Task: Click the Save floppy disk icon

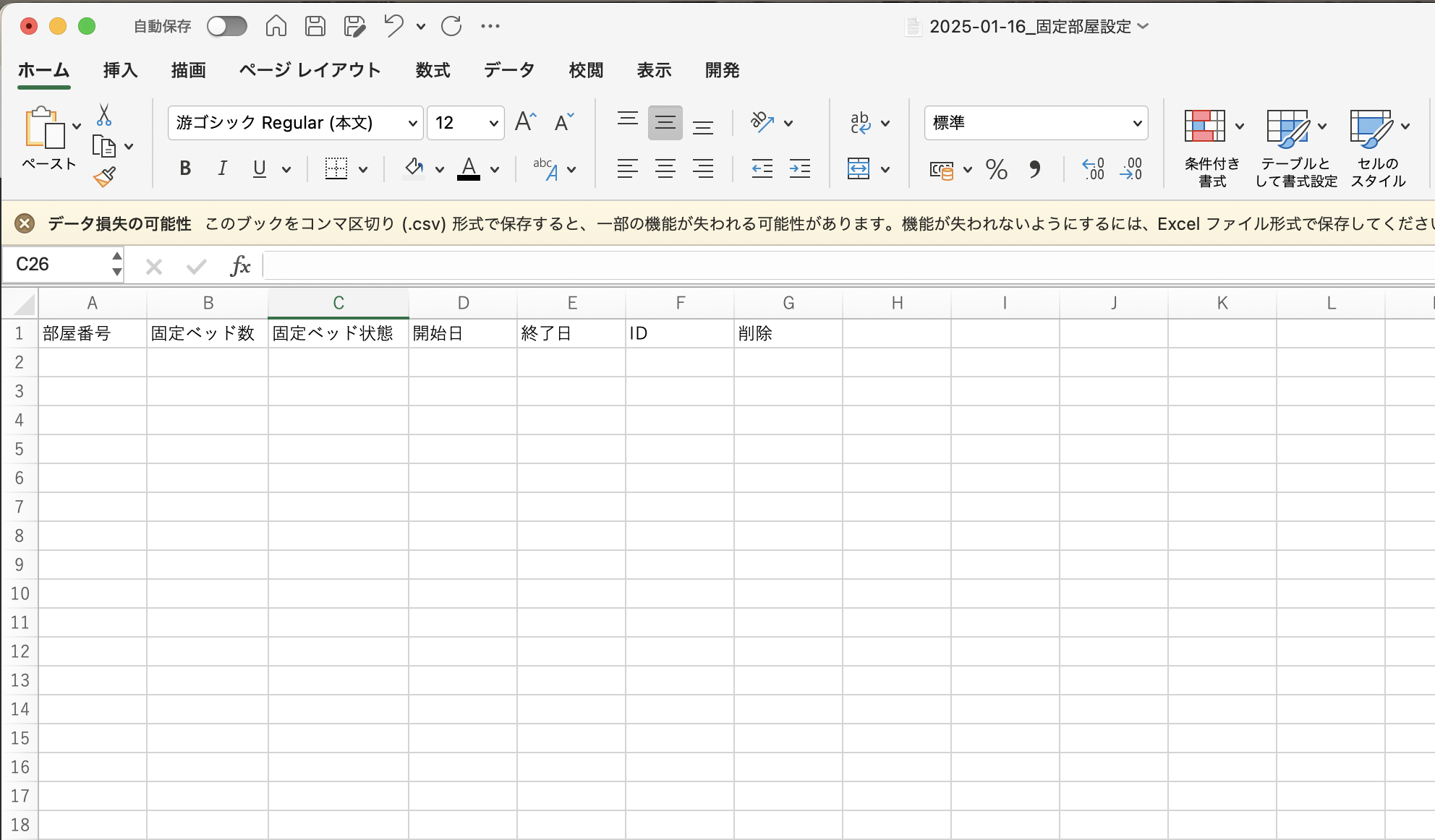Action: (315, 27)
